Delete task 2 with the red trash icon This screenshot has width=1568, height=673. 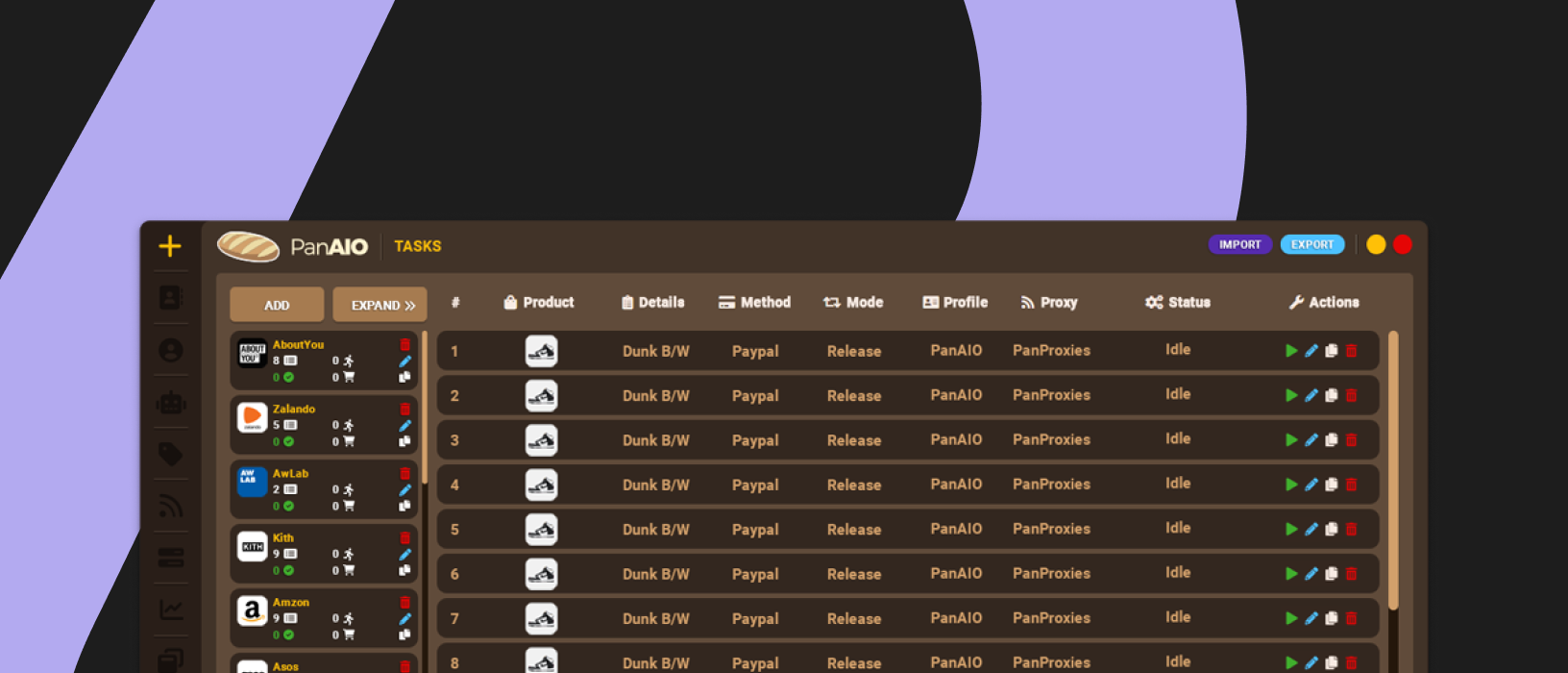click(1352, 395)
